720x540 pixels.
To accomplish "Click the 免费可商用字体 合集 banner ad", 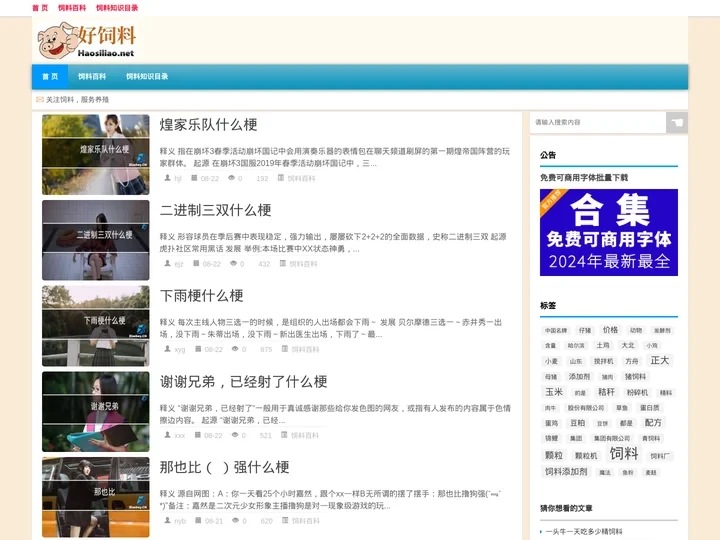I will (x=609, y=232).
